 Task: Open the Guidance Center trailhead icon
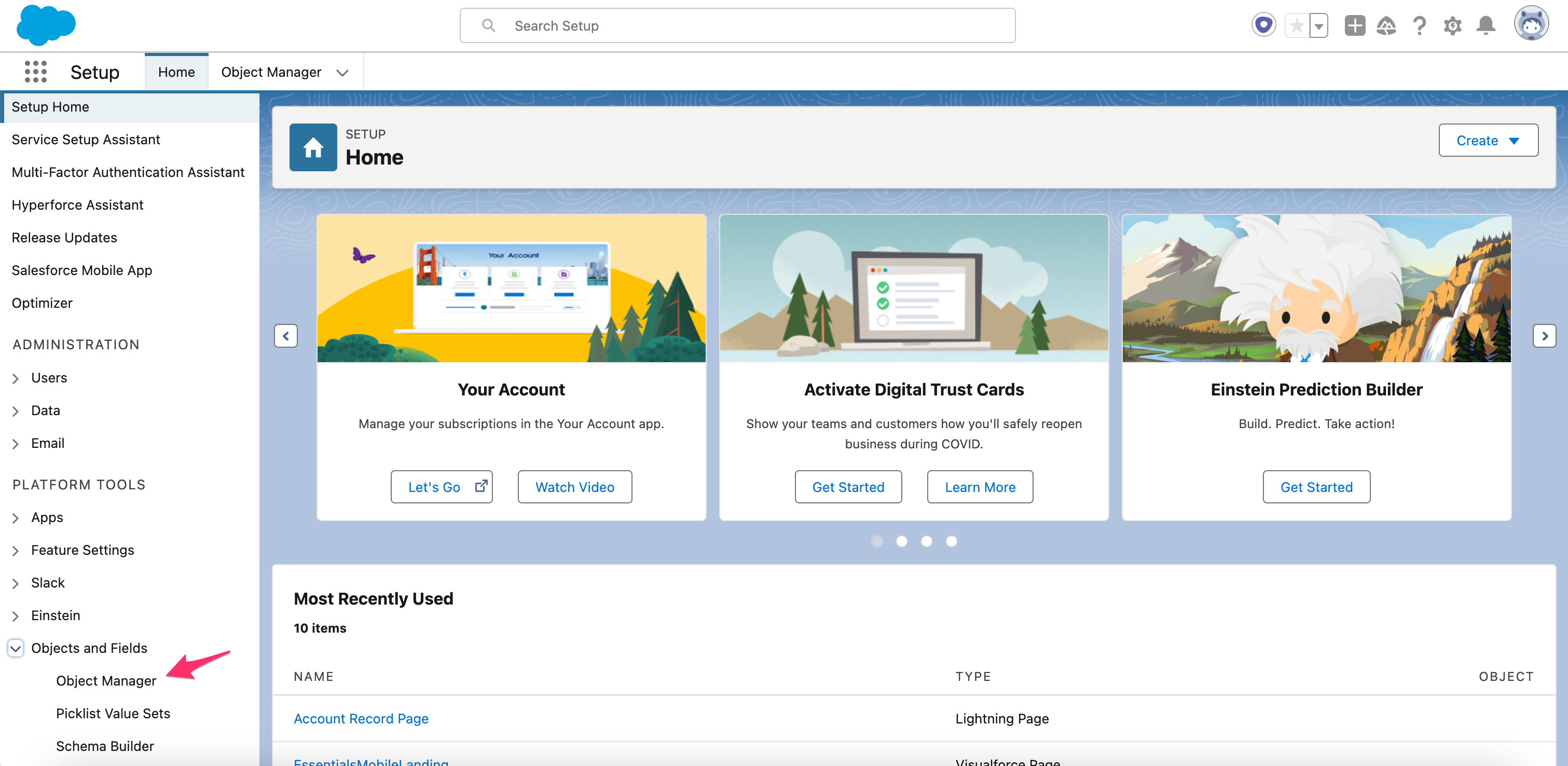click(1386, 25)
